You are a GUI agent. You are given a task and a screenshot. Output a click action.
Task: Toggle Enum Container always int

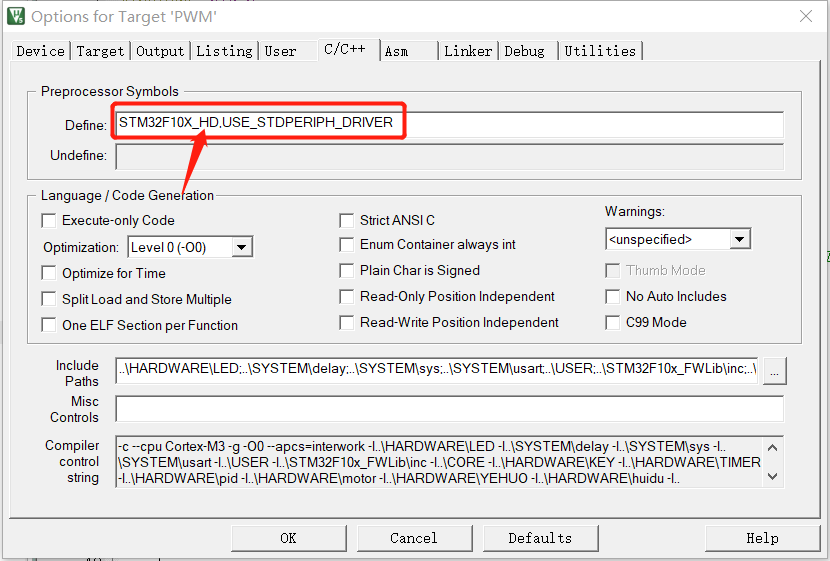pos(347,245)
